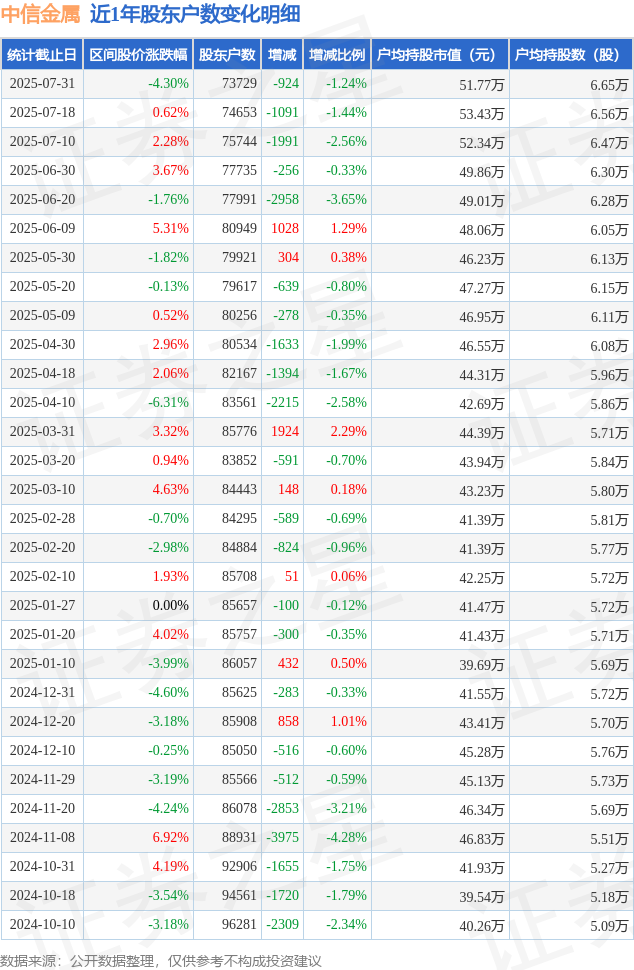The height and width of the screenshot is (970, 634).
Task: Click the 增减比例 column header
Action: coord(337,55)
